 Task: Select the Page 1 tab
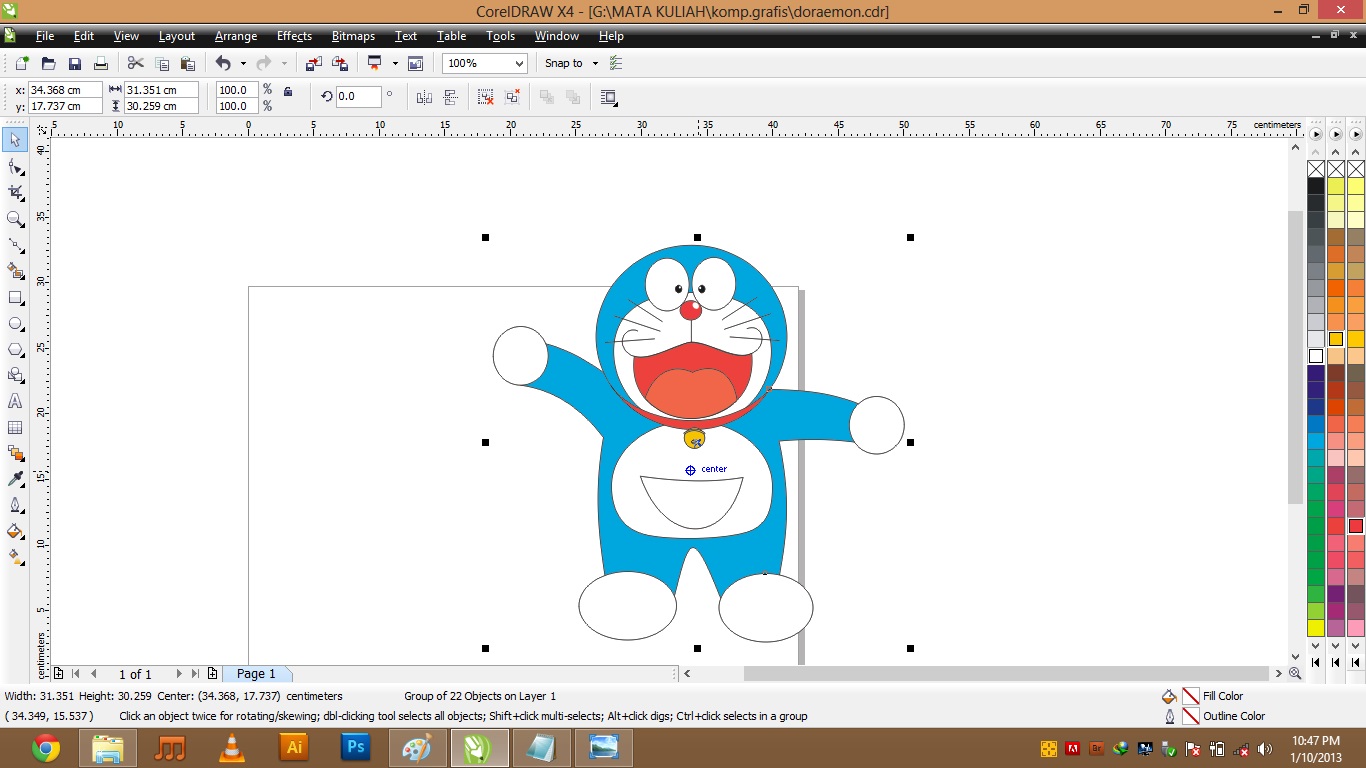256,673
